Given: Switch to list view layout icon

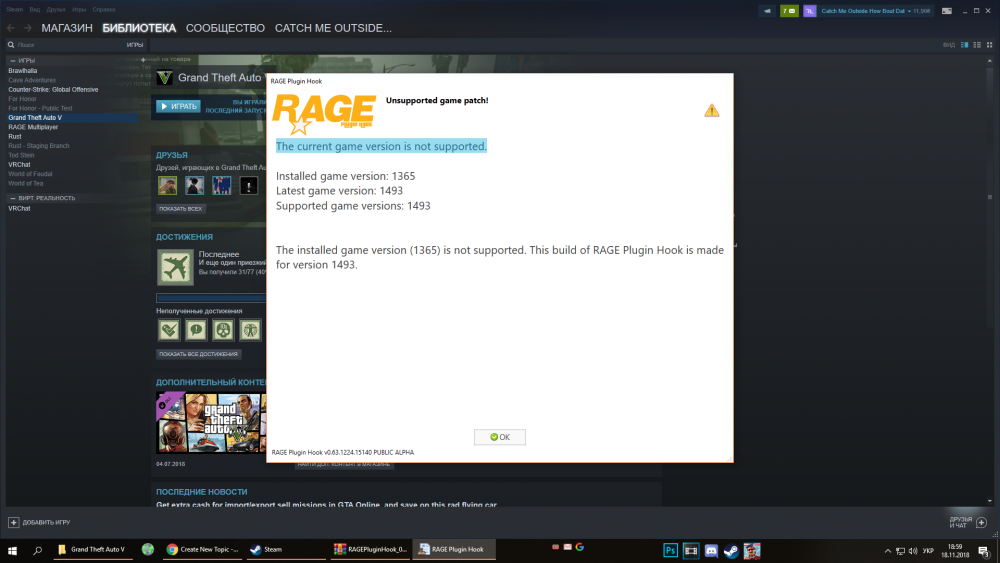Looking at the screenshot, I should pyautogui.click(x=977, y=45).
